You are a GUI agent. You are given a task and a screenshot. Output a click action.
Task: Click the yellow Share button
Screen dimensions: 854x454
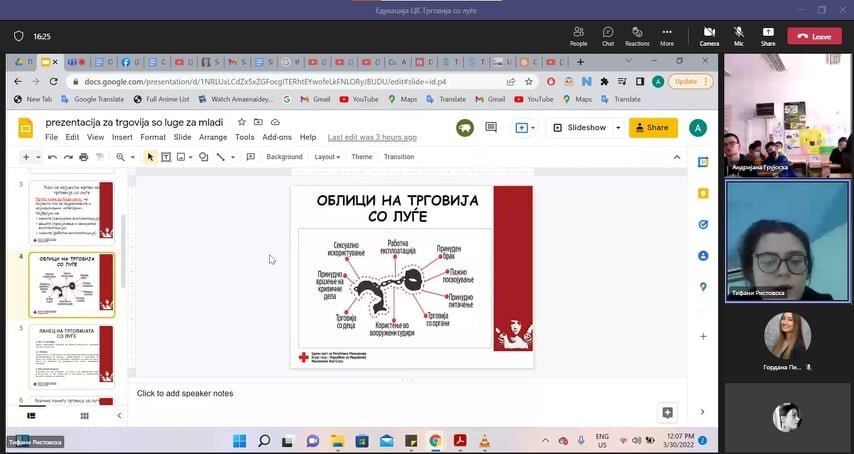pyautogui.click(x=653, y=128)
